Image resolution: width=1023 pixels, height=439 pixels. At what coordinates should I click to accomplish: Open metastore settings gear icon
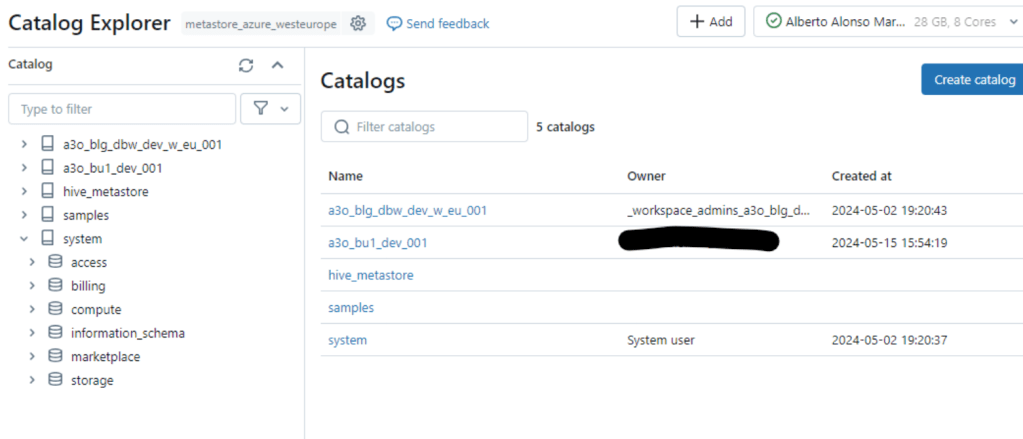[358, 23]
